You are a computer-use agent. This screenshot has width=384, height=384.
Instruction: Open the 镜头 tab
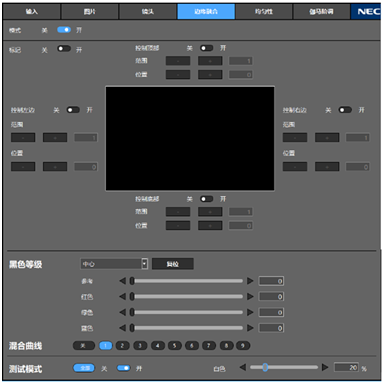click(x=148, y=12)
